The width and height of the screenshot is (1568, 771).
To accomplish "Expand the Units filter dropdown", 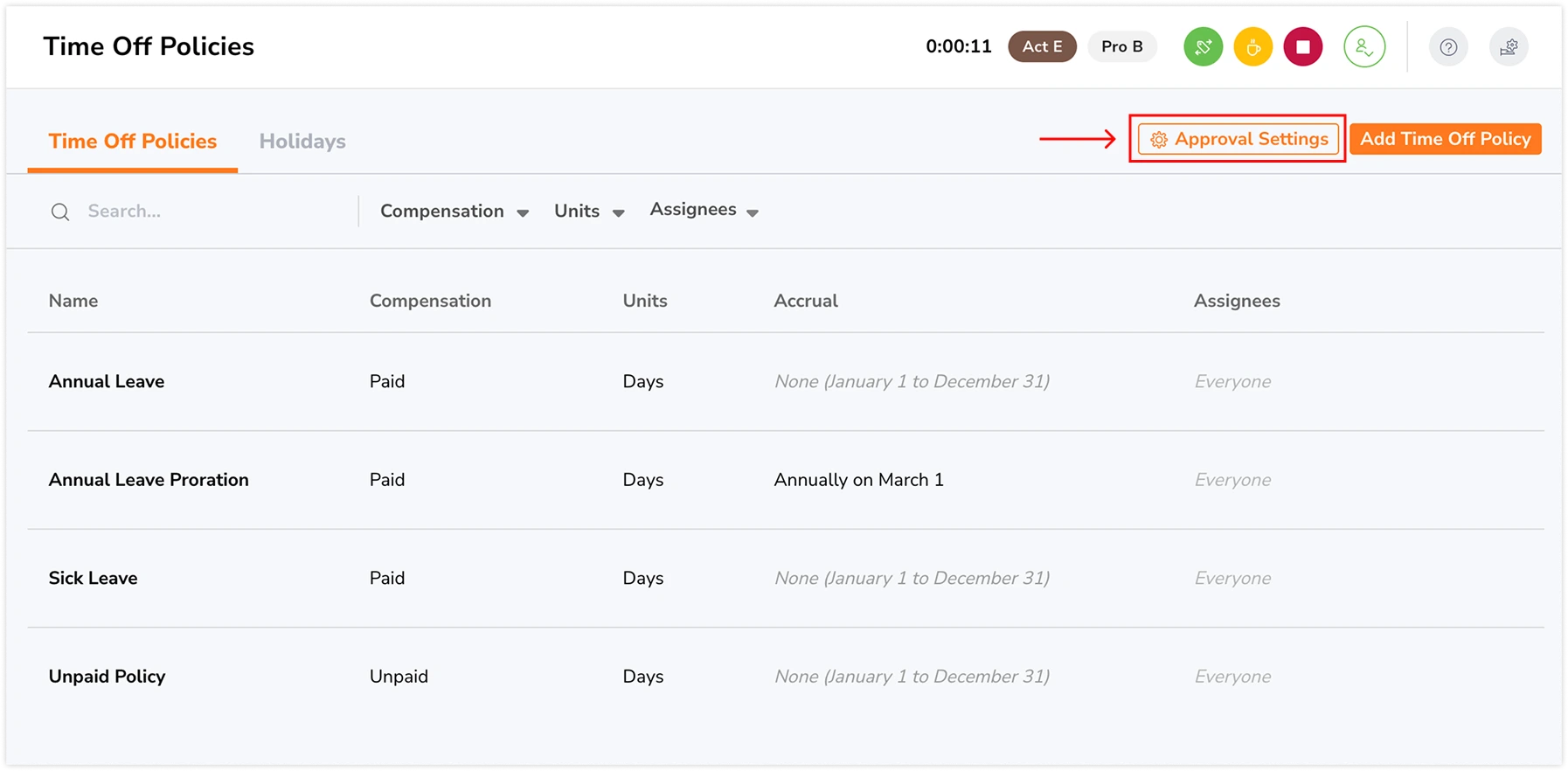I will point(589,212).
